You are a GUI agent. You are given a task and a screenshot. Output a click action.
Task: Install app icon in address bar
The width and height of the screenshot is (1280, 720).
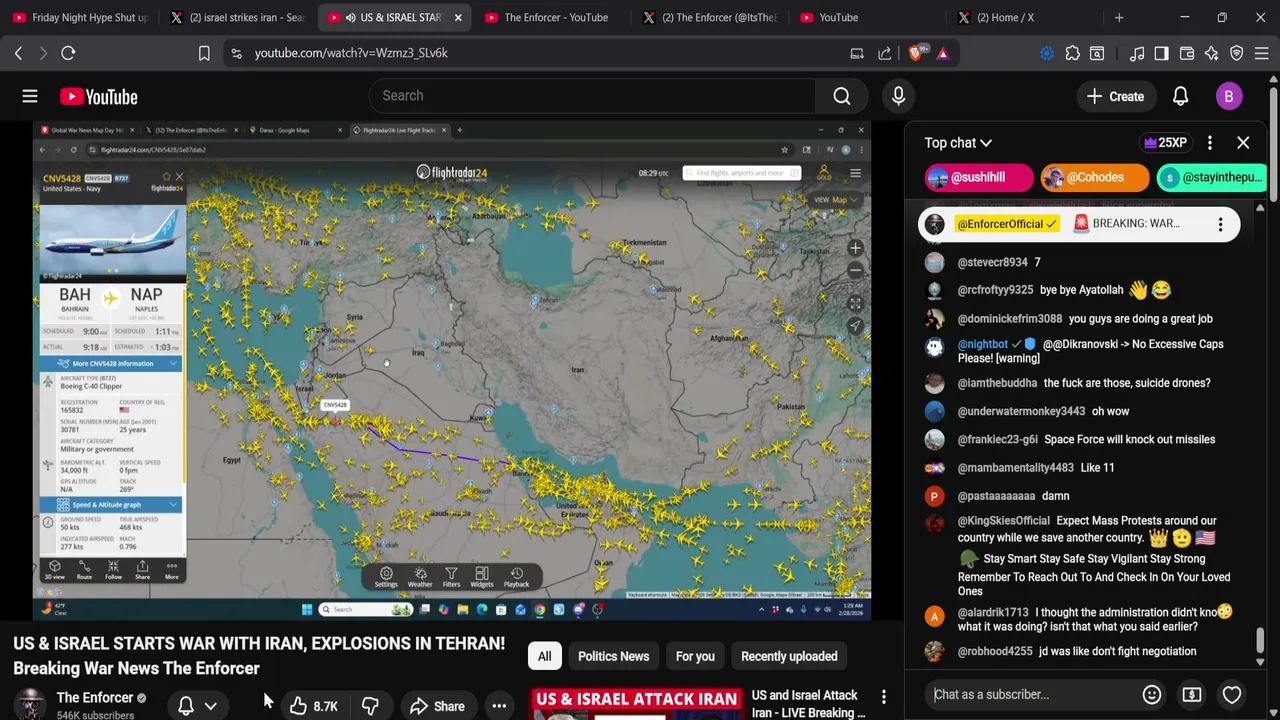click(857, 53)
